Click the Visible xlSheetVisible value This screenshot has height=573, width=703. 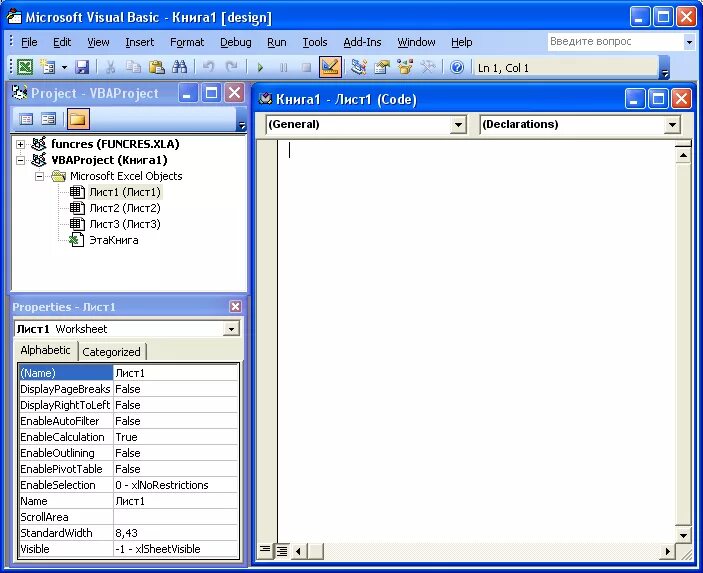click(175, 549)
